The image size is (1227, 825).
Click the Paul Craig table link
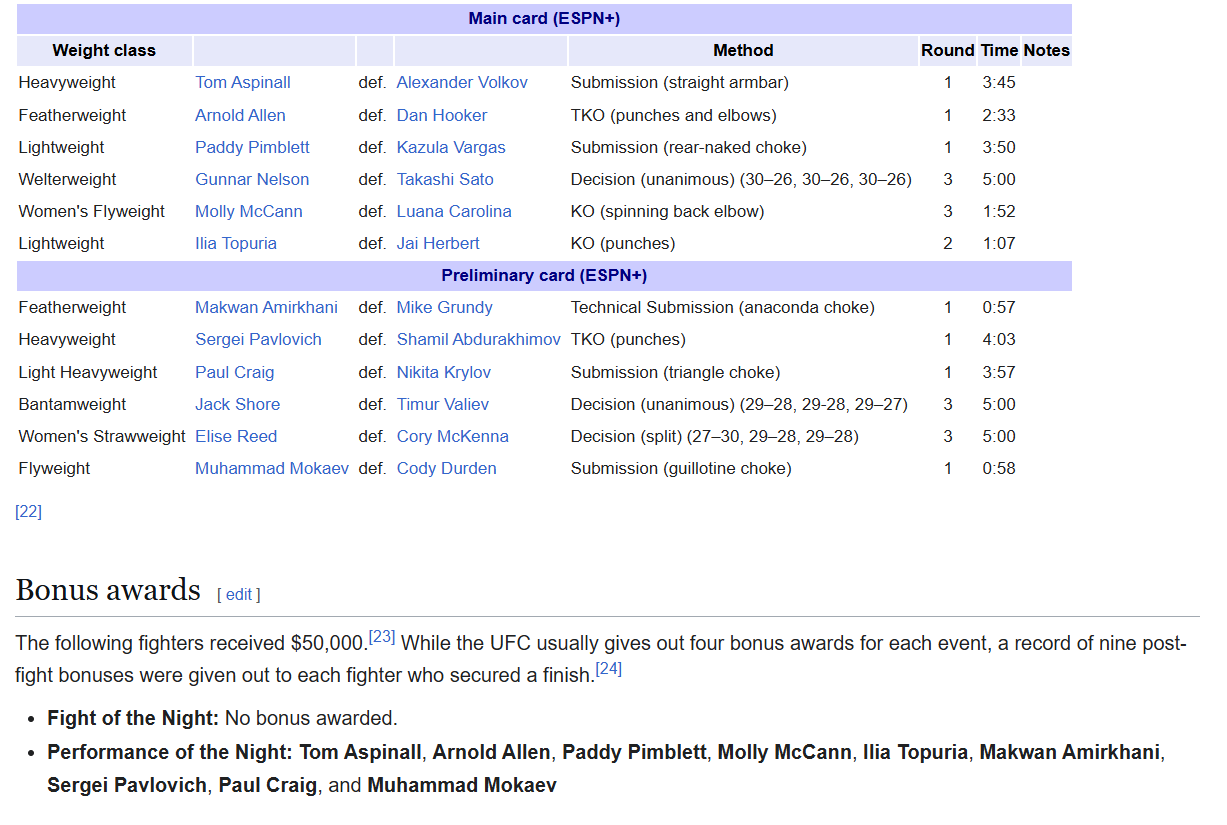coord(234,372)
